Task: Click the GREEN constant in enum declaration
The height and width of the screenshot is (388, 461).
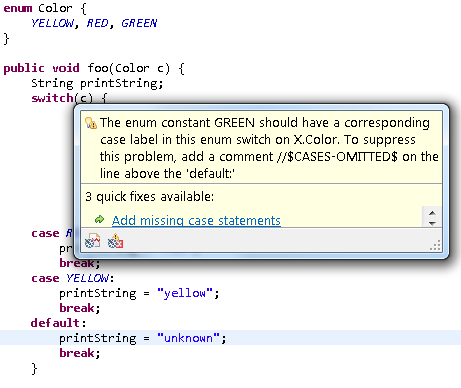Action: (139, 23)
